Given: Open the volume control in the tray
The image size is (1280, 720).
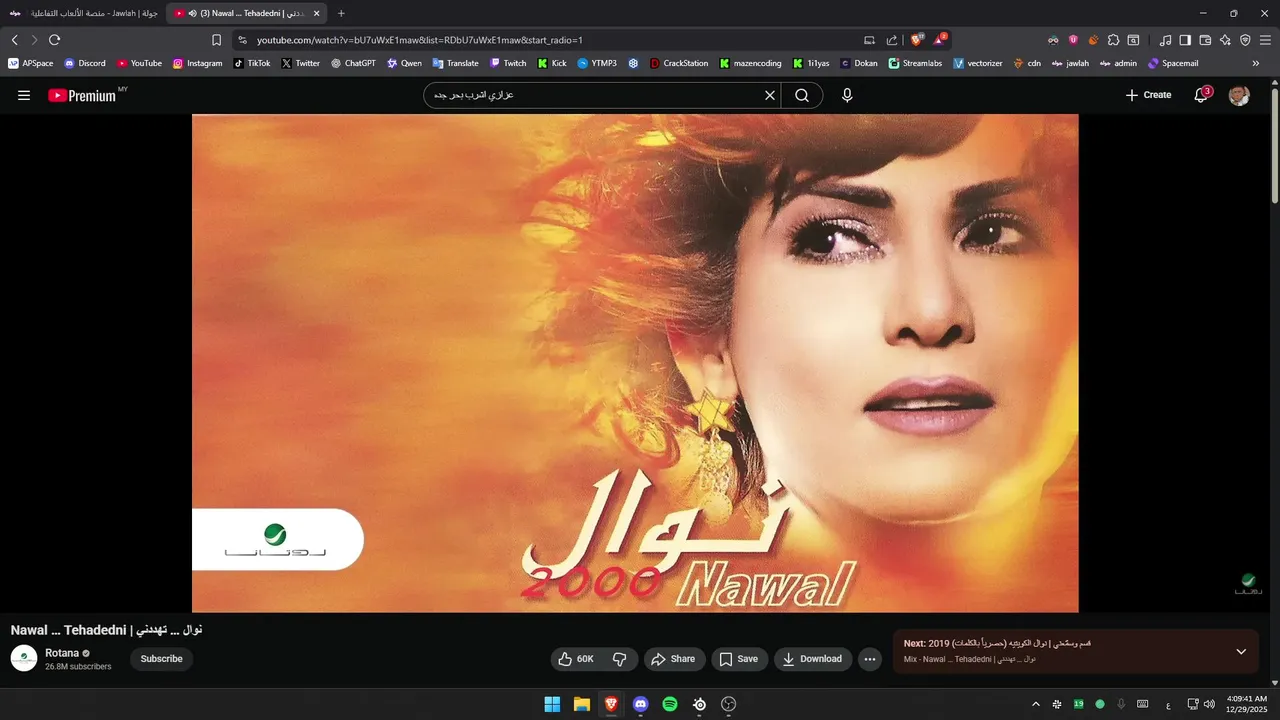Looking at the screenshot, I should pyautogui.click(x=1210, y=704).
